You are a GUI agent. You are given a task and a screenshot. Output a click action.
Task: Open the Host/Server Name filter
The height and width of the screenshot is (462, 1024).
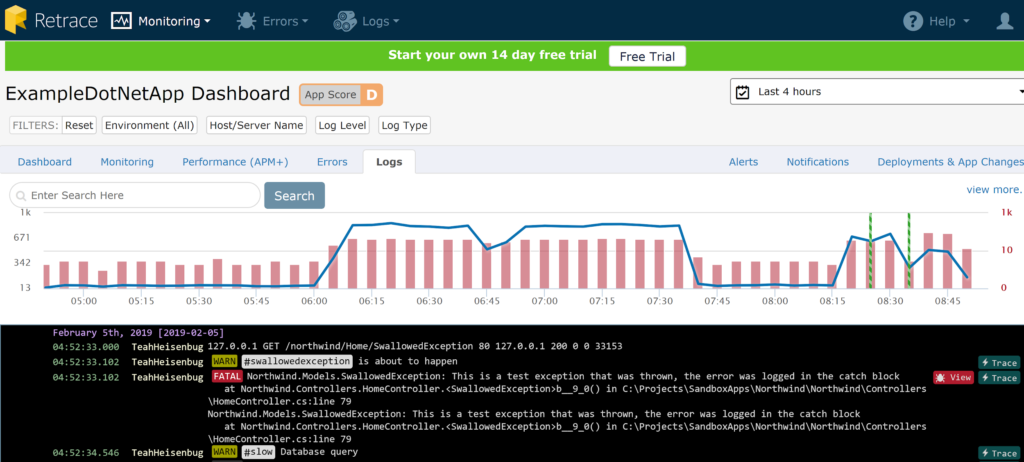[256, 125]
